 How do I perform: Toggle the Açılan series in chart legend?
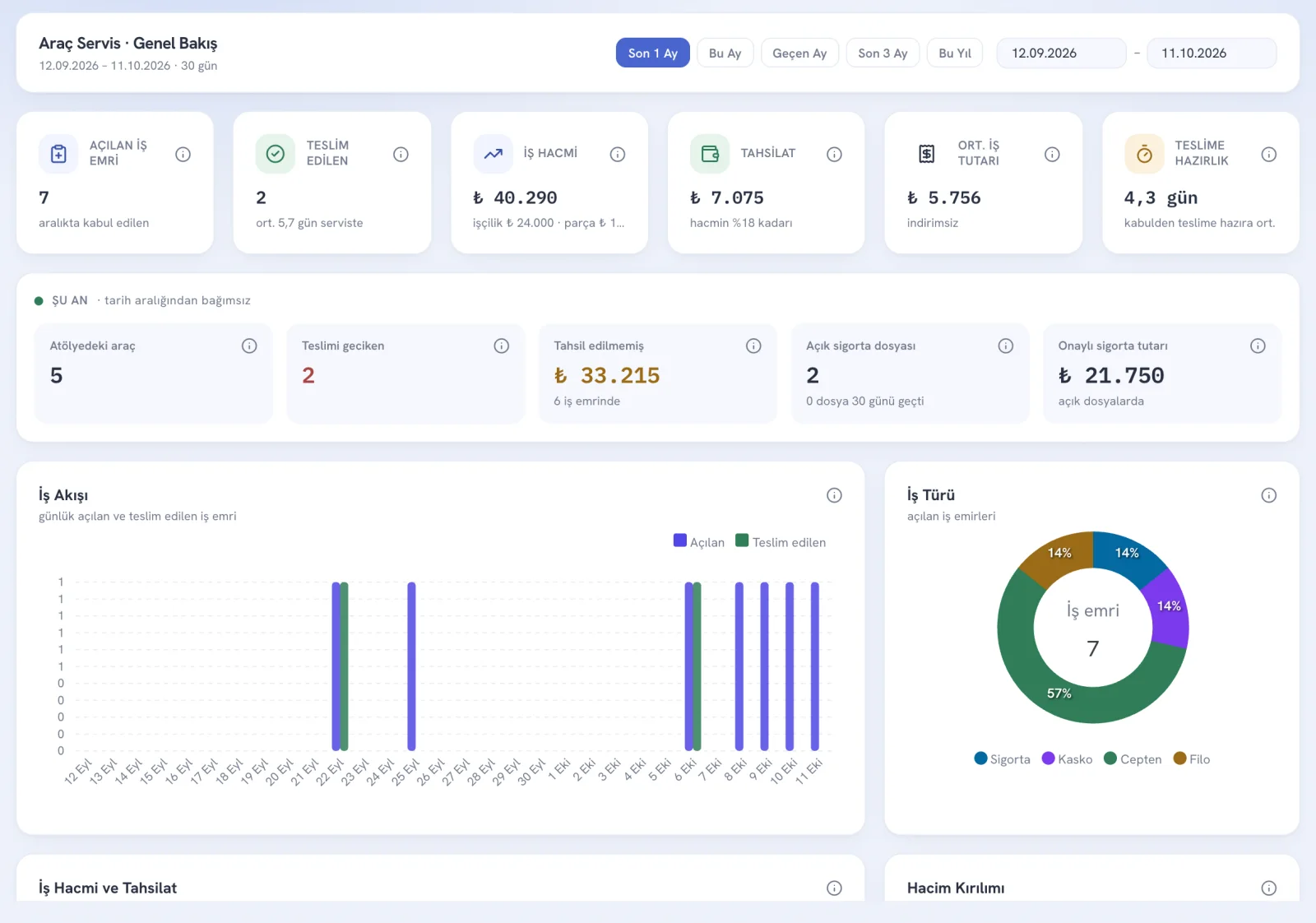click(x=699, y=541)
